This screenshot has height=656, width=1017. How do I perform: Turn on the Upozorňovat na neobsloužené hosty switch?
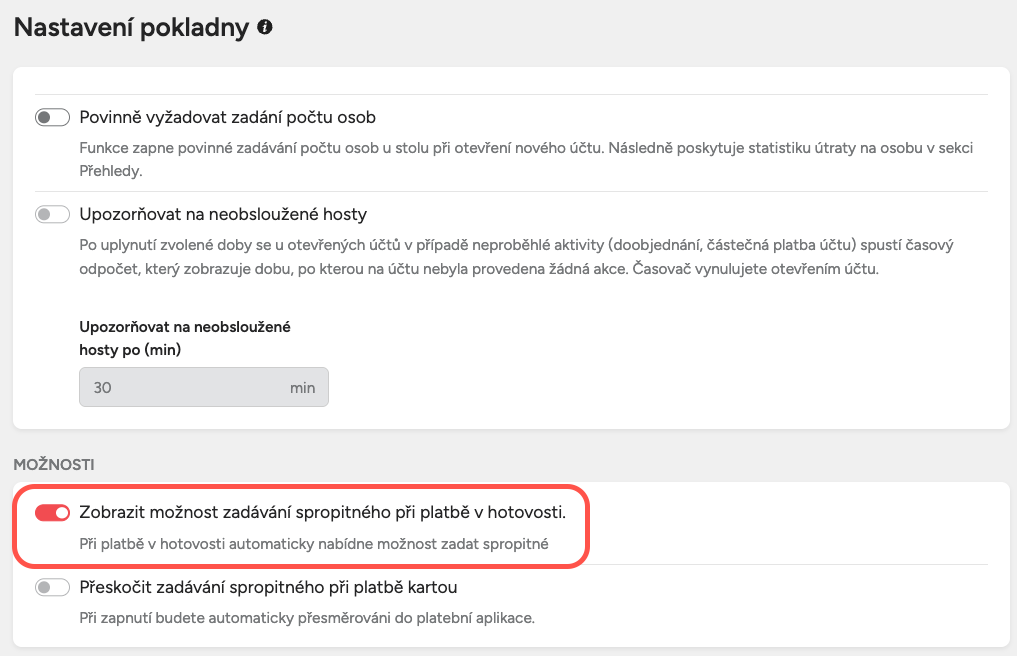[52, 214]
